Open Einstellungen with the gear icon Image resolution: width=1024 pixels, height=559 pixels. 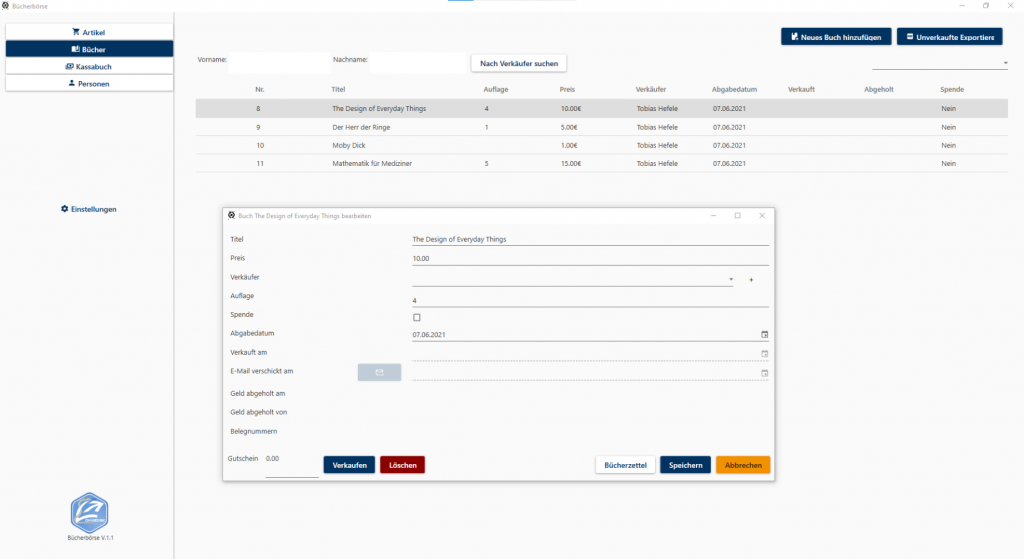pos(89,209)
